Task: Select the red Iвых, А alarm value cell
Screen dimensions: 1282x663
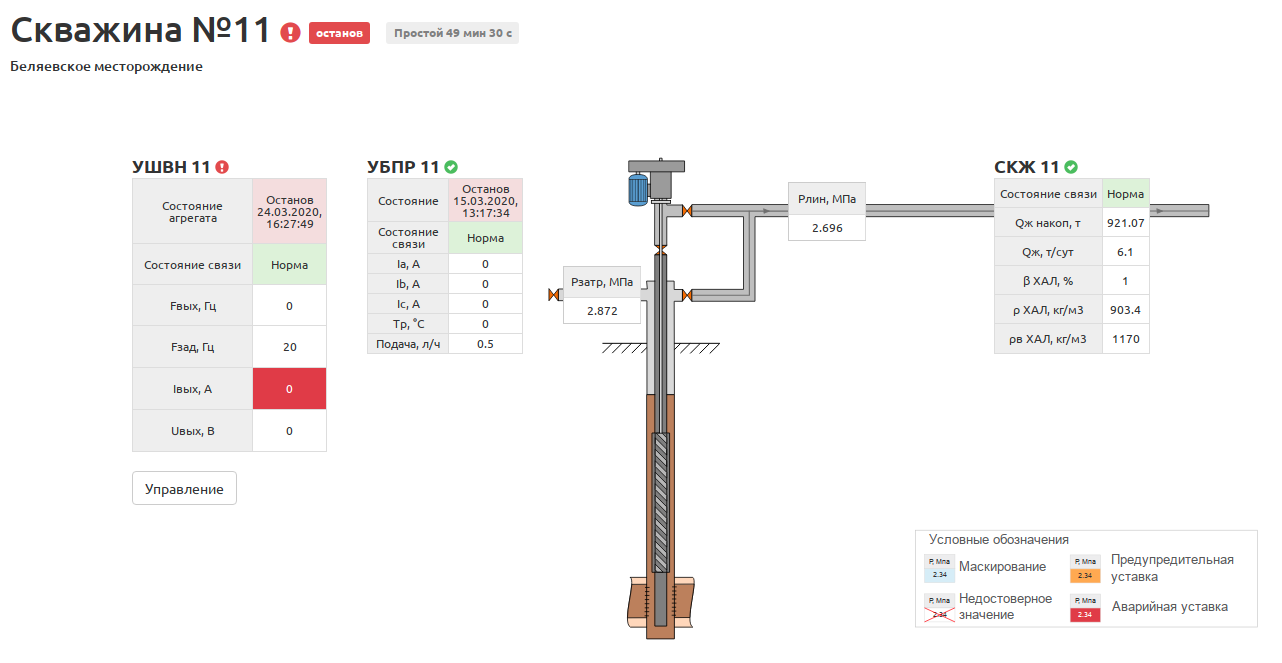Action: 289,389
